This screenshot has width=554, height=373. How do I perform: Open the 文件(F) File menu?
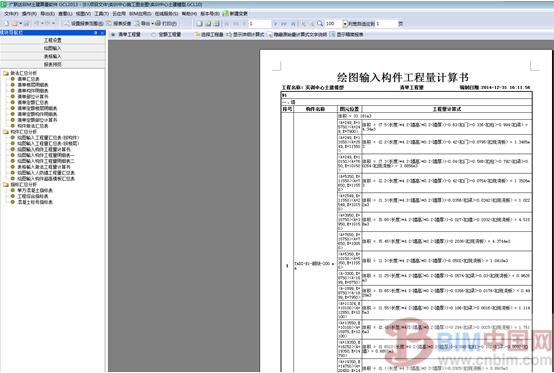tap(11, 14)
